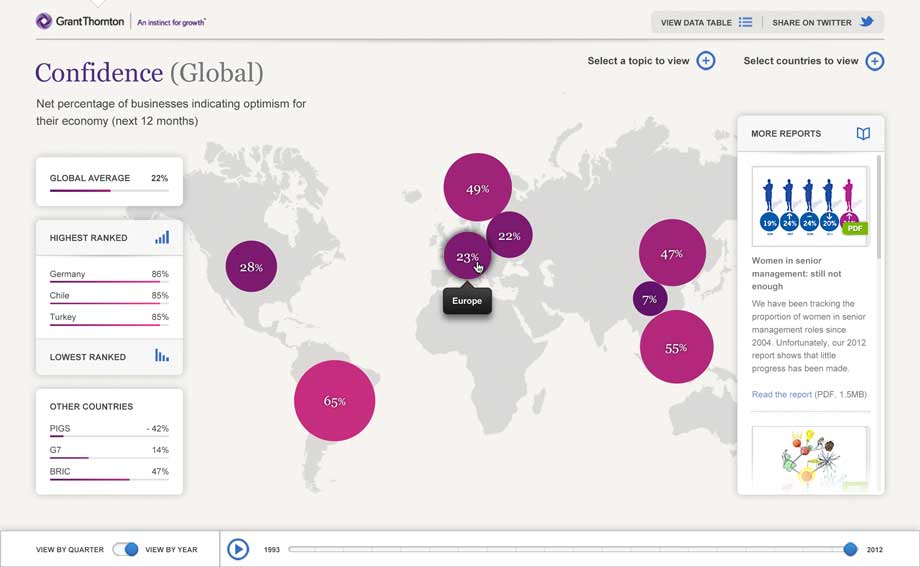The height and width of the screenshot is (567, 920).
Task: Click the Lowest Ranked bar chart icon
Action: tap(162, 356)
